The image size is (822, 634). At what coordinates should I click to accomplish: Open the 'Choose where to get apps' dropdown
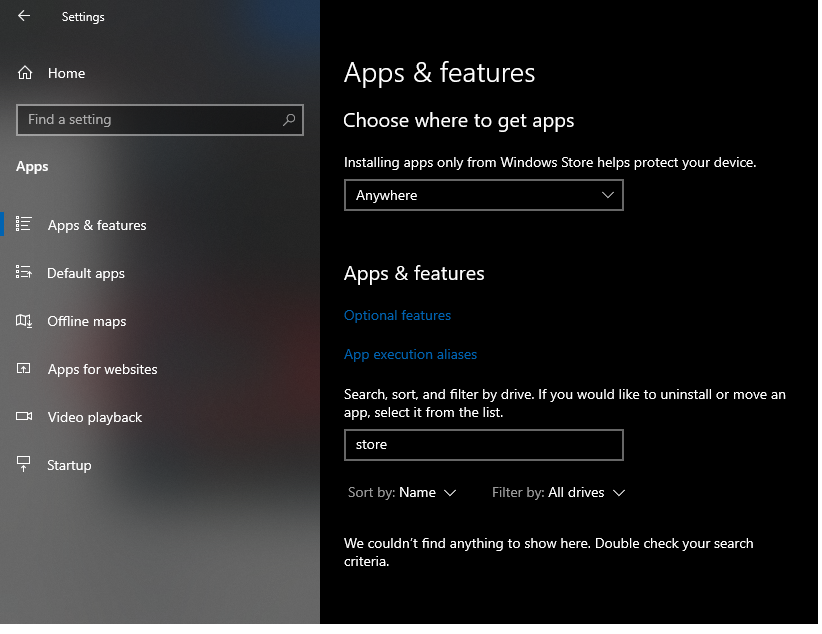483,194
